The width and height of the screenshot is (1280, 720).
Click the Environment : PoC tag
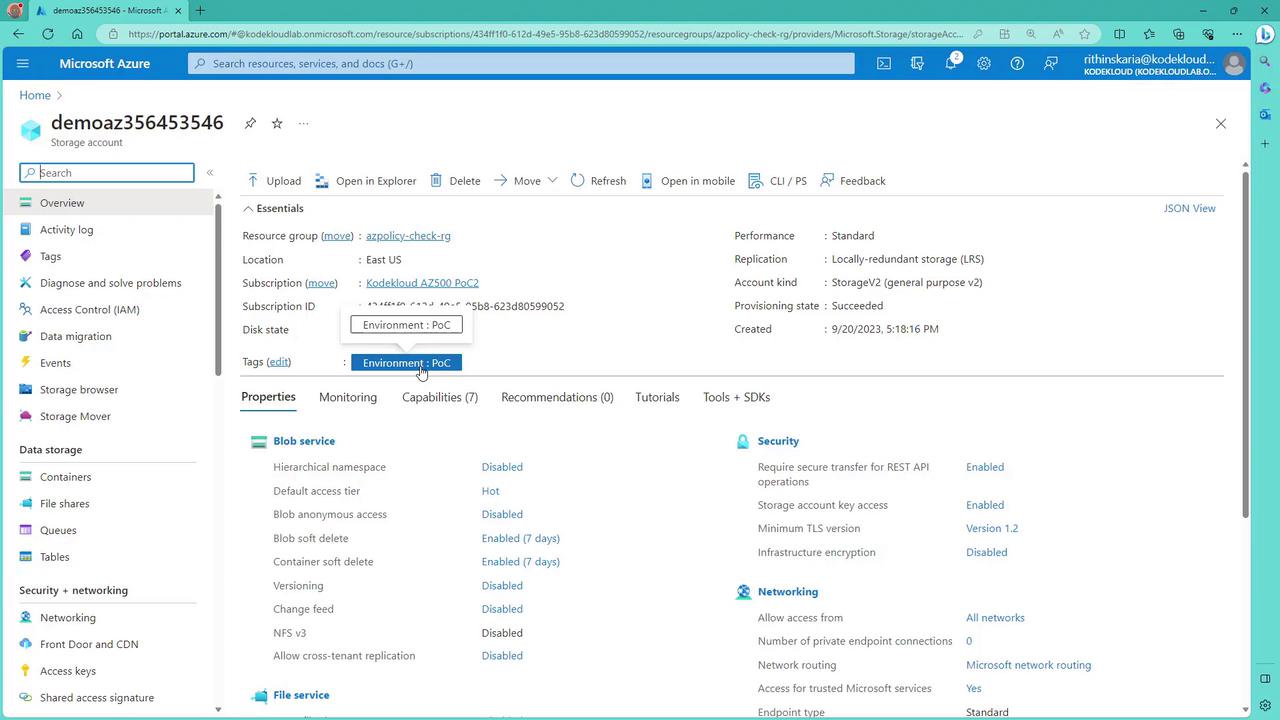(406, 363)
